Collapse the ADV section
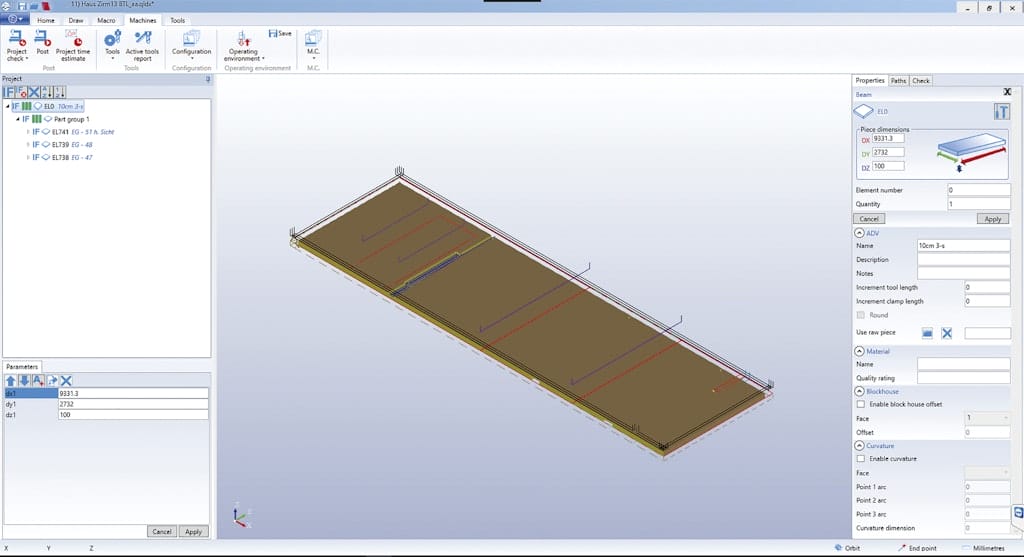 click(860, 233)
